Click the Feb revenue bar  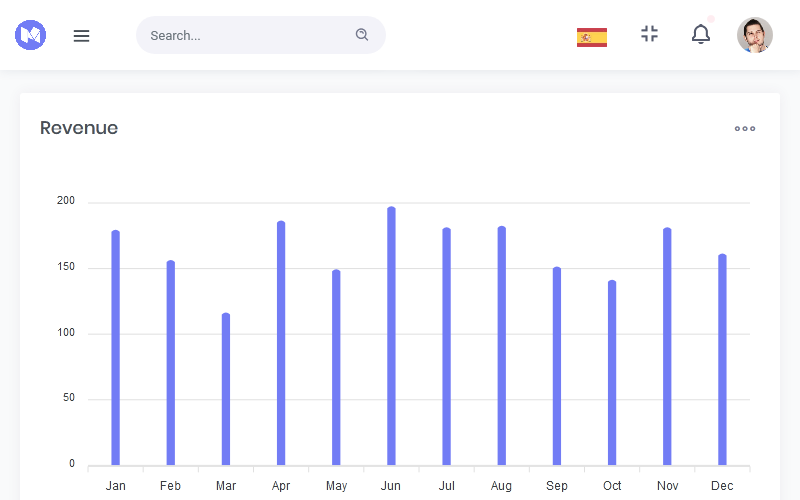pyautogui.click(x=171, y=363)
